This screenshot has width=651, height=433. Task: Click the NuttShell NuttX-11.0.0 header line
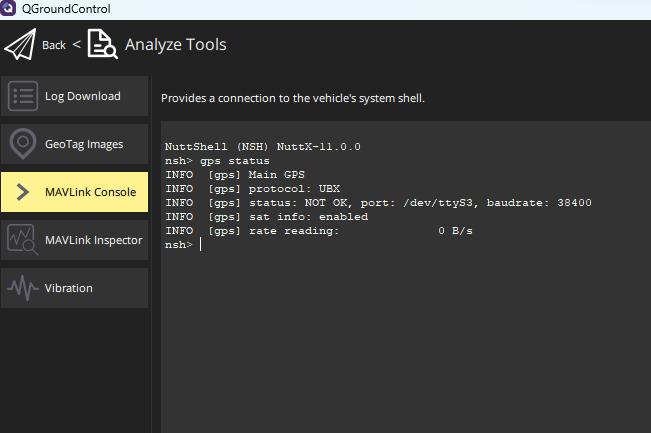pos(262,147)
